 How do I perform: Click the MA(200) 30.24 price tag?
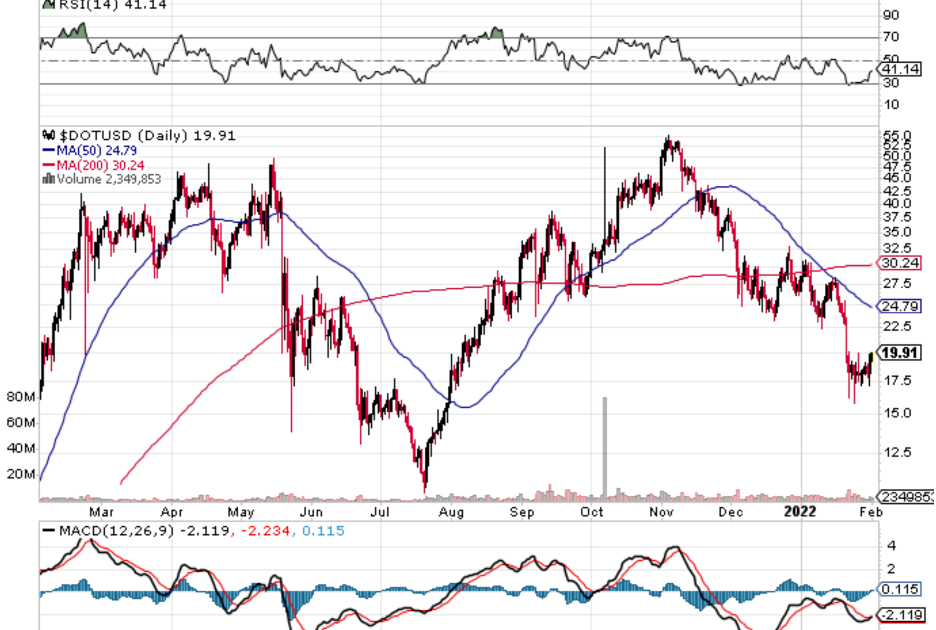coord(898,264)
